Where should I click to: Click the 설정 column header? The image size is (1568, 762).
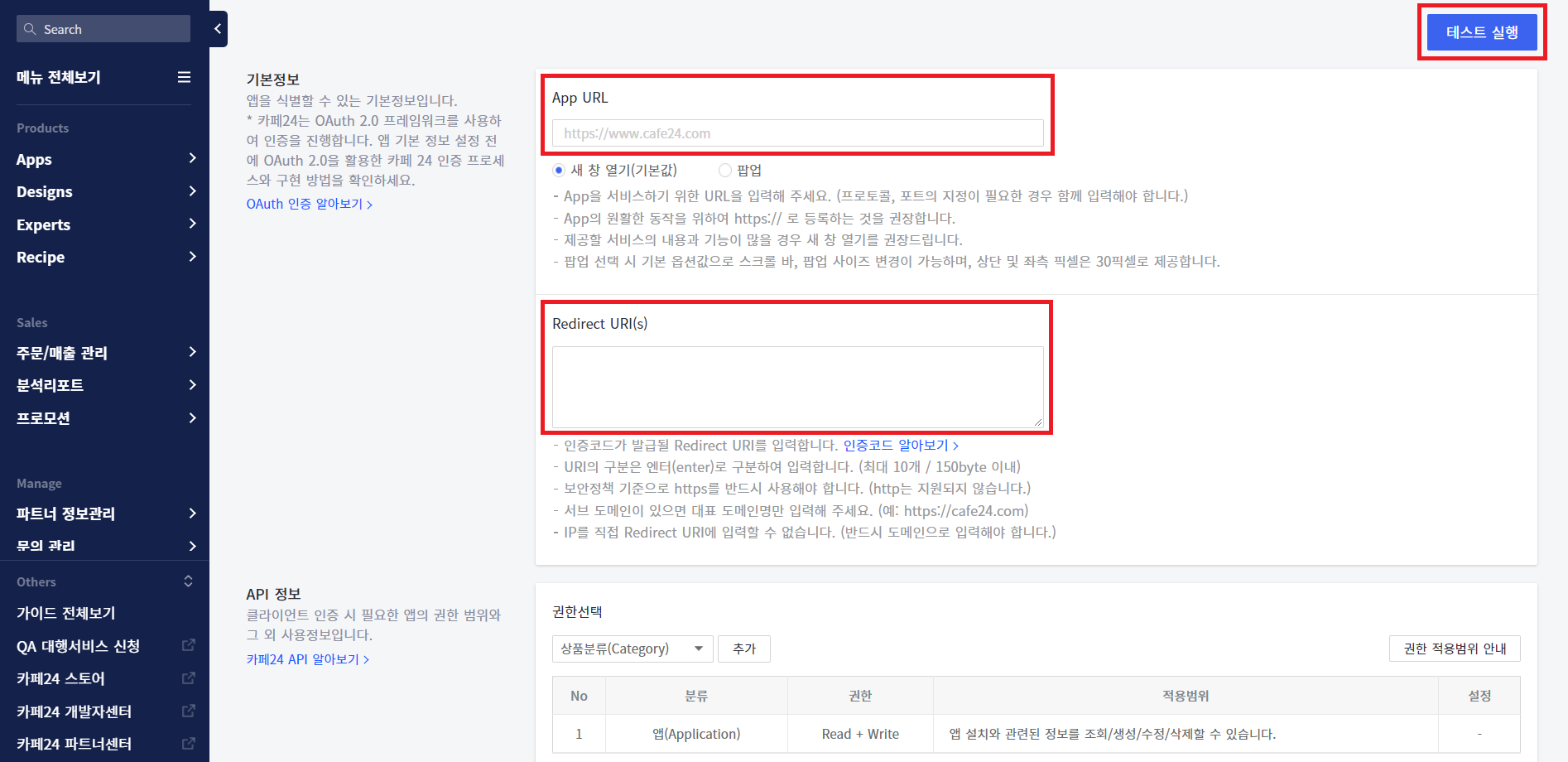click(x=1479, y=696)
